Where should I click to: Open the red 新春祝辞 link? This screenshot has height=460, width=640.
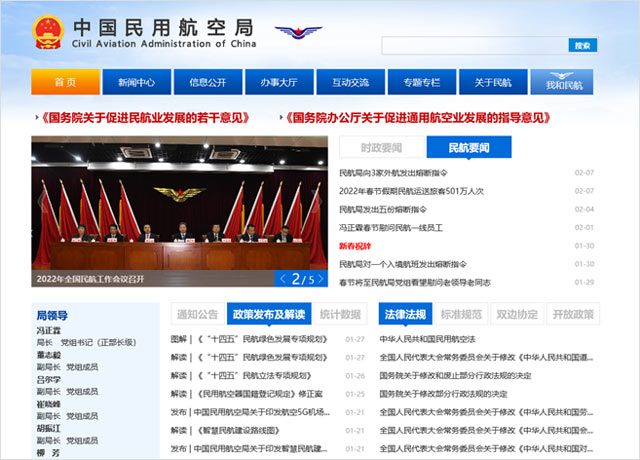[355, 246]
